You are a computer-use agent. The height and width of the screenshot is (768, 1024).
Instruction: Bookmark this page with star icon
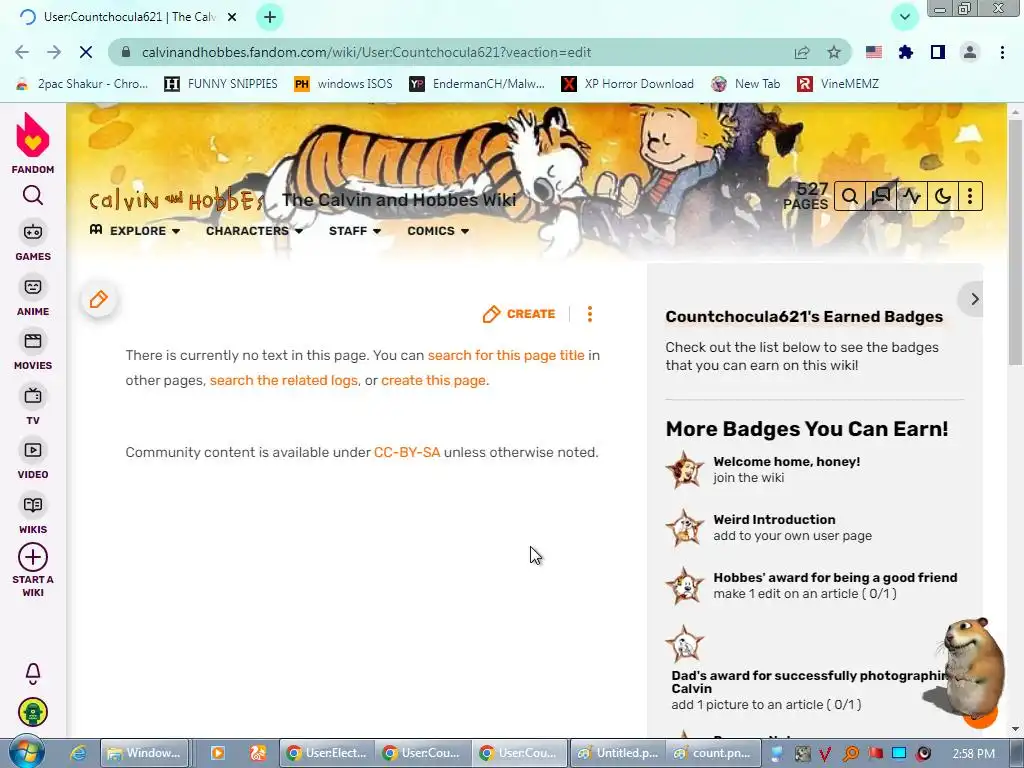834,52
